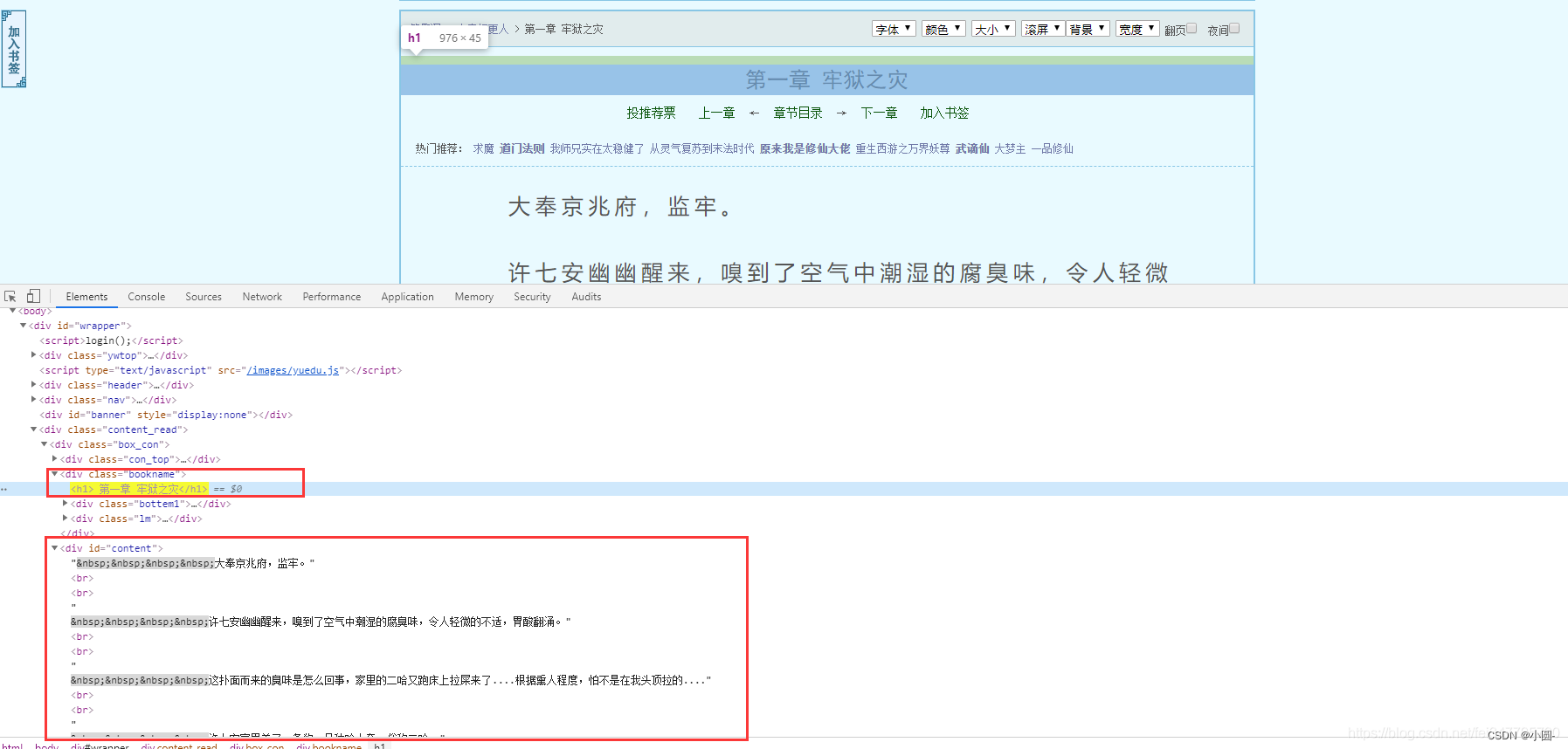Open the recommended novel 道门法则
The width and height of the screenshot is (1568, 749).
(x=522, y=148)
